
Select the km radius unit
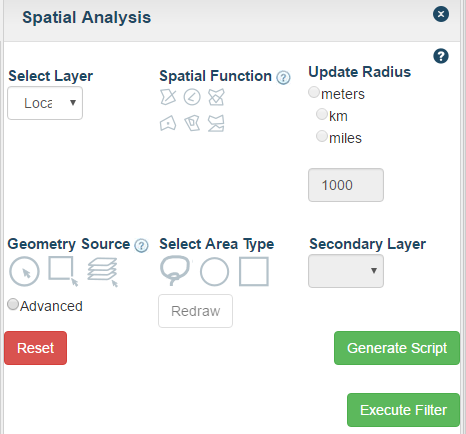(x=322, y=114)
